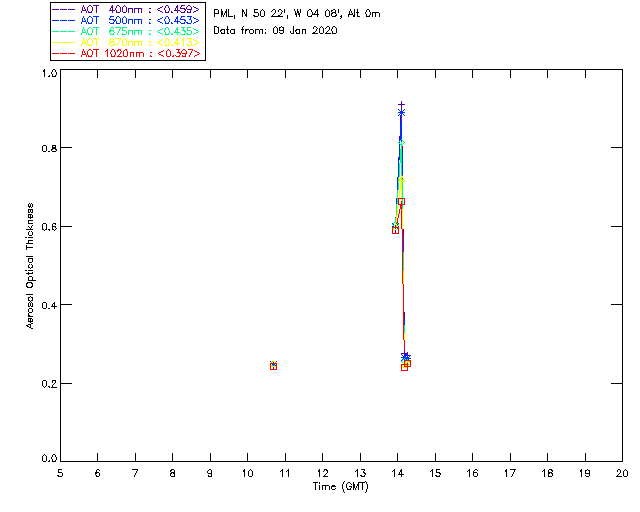Click the x-axis tick label 13
This screenshot has width=640, height=512.
tap(360, 473)
